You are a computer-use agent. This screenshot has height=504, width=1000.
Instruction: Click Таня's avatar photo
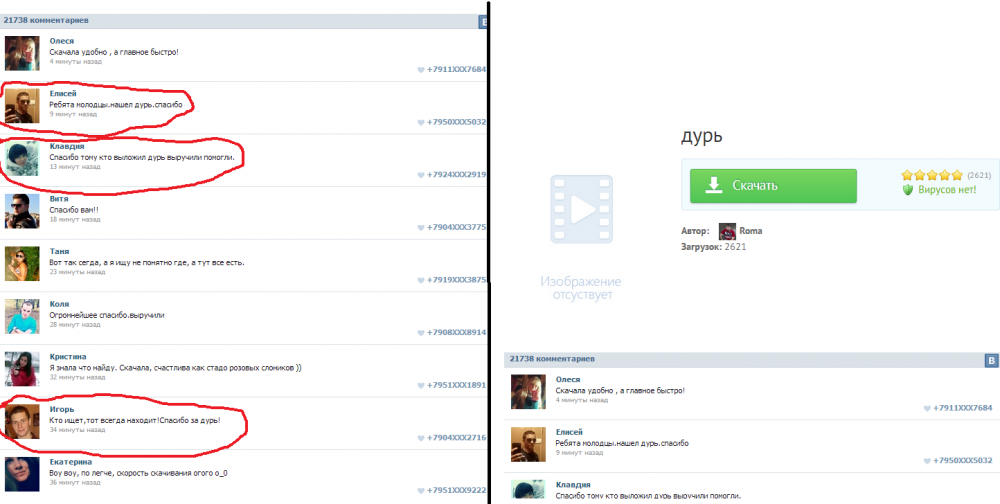pyautogui.click(x=22, y=264)
